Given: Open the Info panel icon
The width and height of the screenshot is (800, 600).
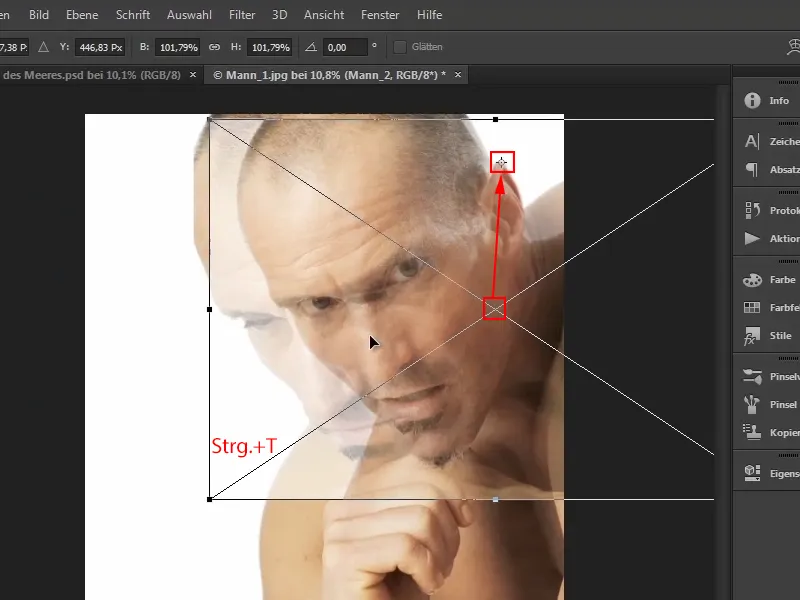Looking at the screenshot, I should [x=752, y=101].
